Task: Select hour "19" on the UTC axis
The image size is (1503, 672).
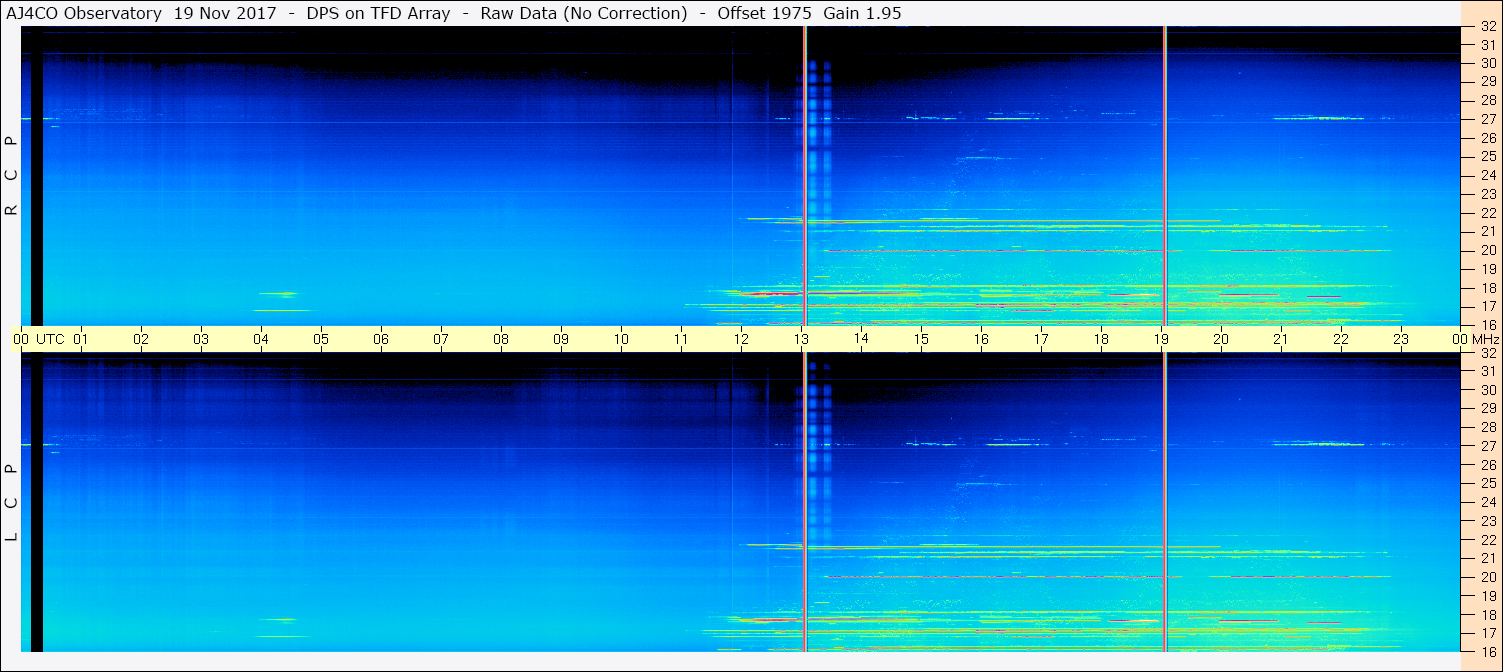Action: (x=1161, y=339)
